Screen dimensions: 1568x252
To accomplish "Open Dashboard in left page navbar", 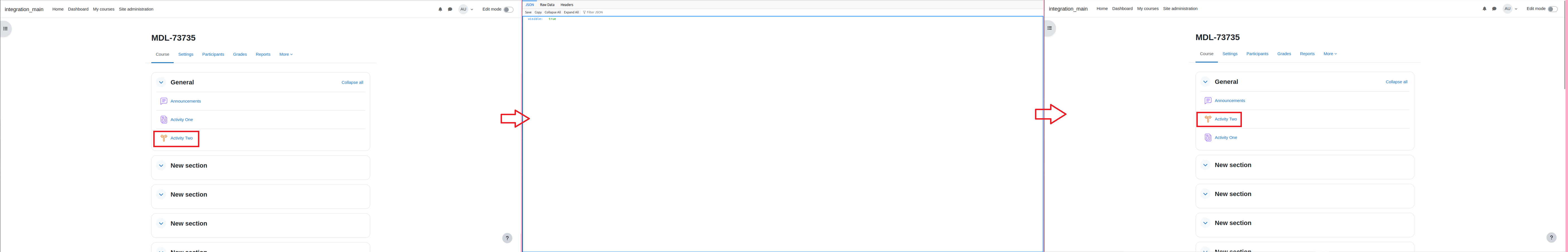I will pos(78,9).
